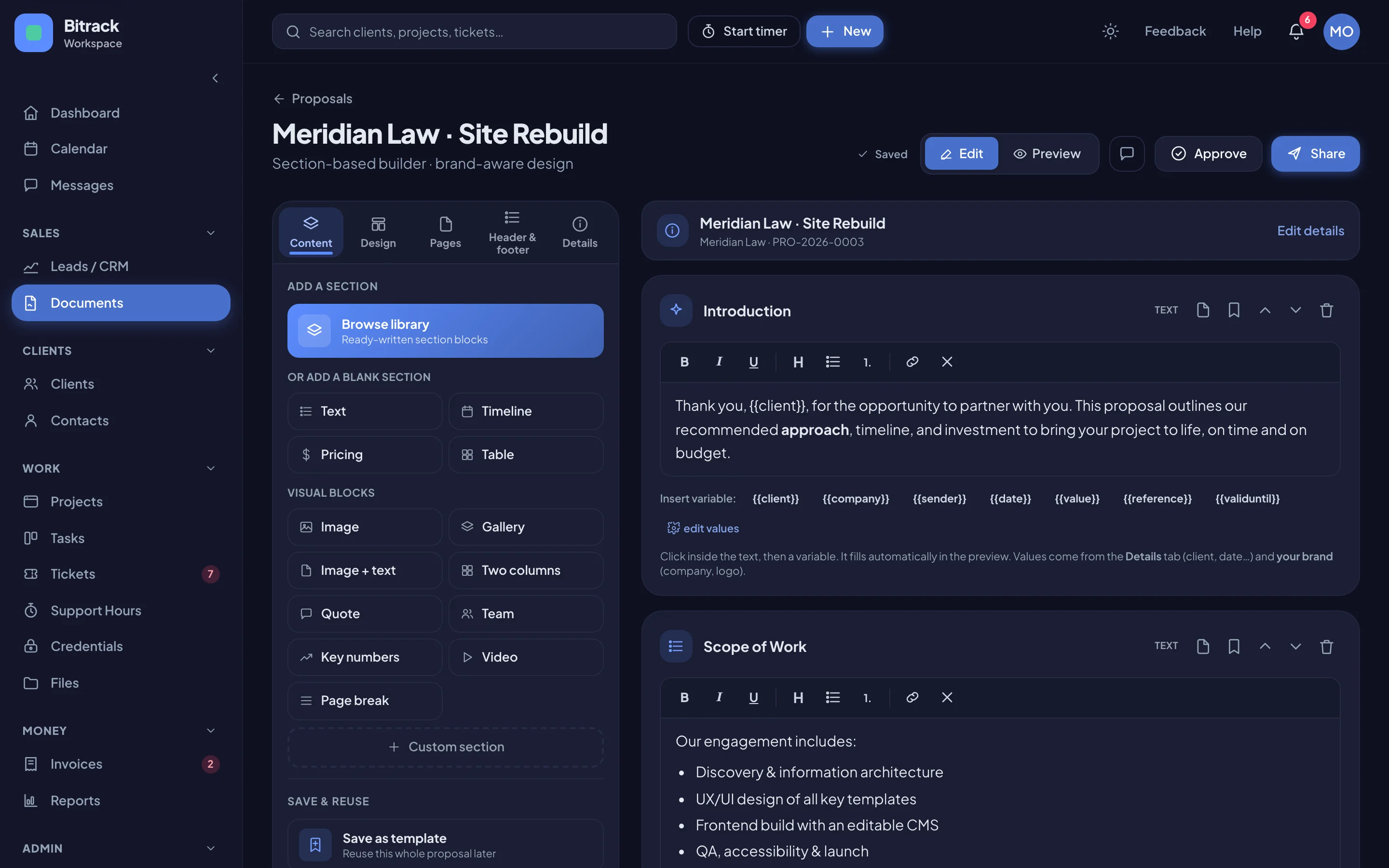Share the proposal
Image resolution: width=1389 pixels, height=868 pixels.
1315,154
